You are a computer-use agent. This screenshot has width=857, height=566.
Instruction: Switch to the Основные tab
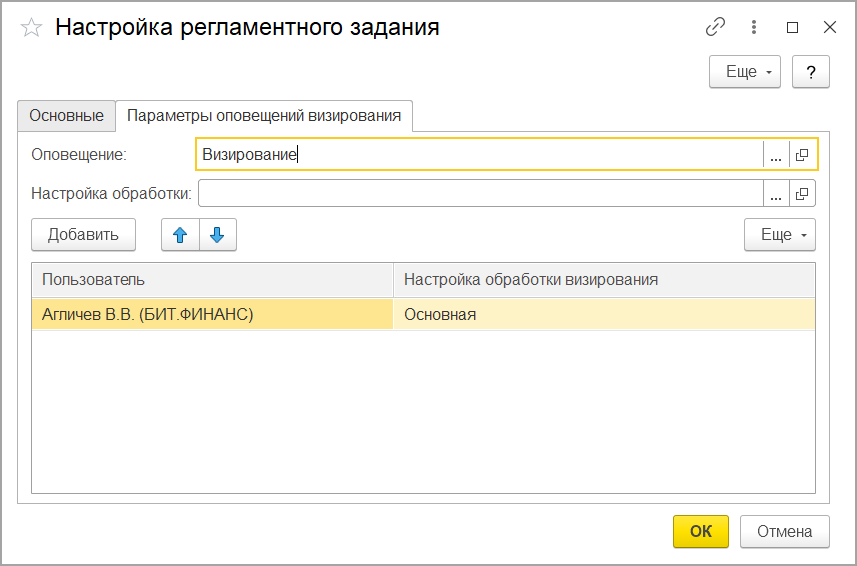coord(66,116)
